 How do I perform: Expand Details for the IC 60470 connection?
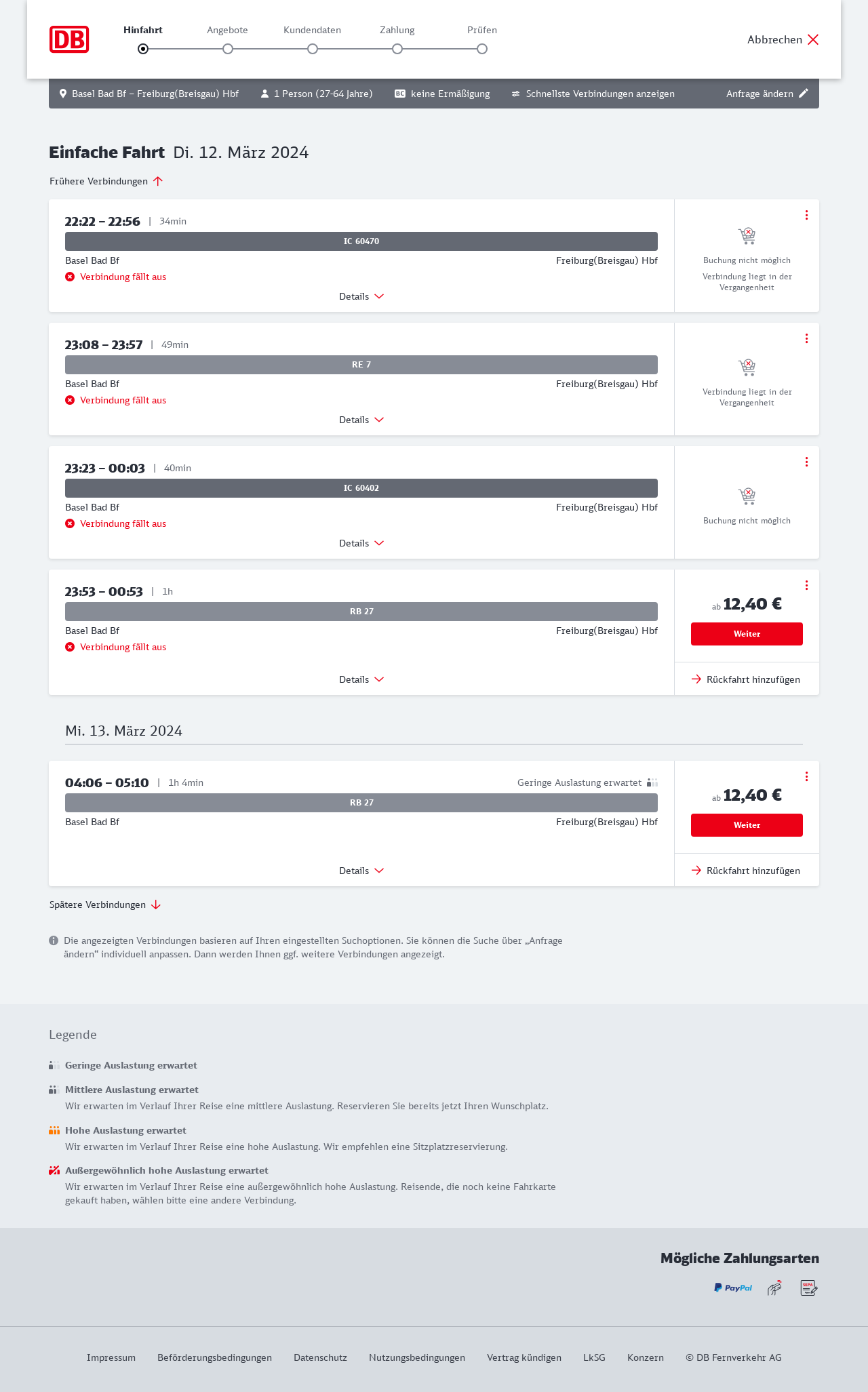click(x=361, y=296)
